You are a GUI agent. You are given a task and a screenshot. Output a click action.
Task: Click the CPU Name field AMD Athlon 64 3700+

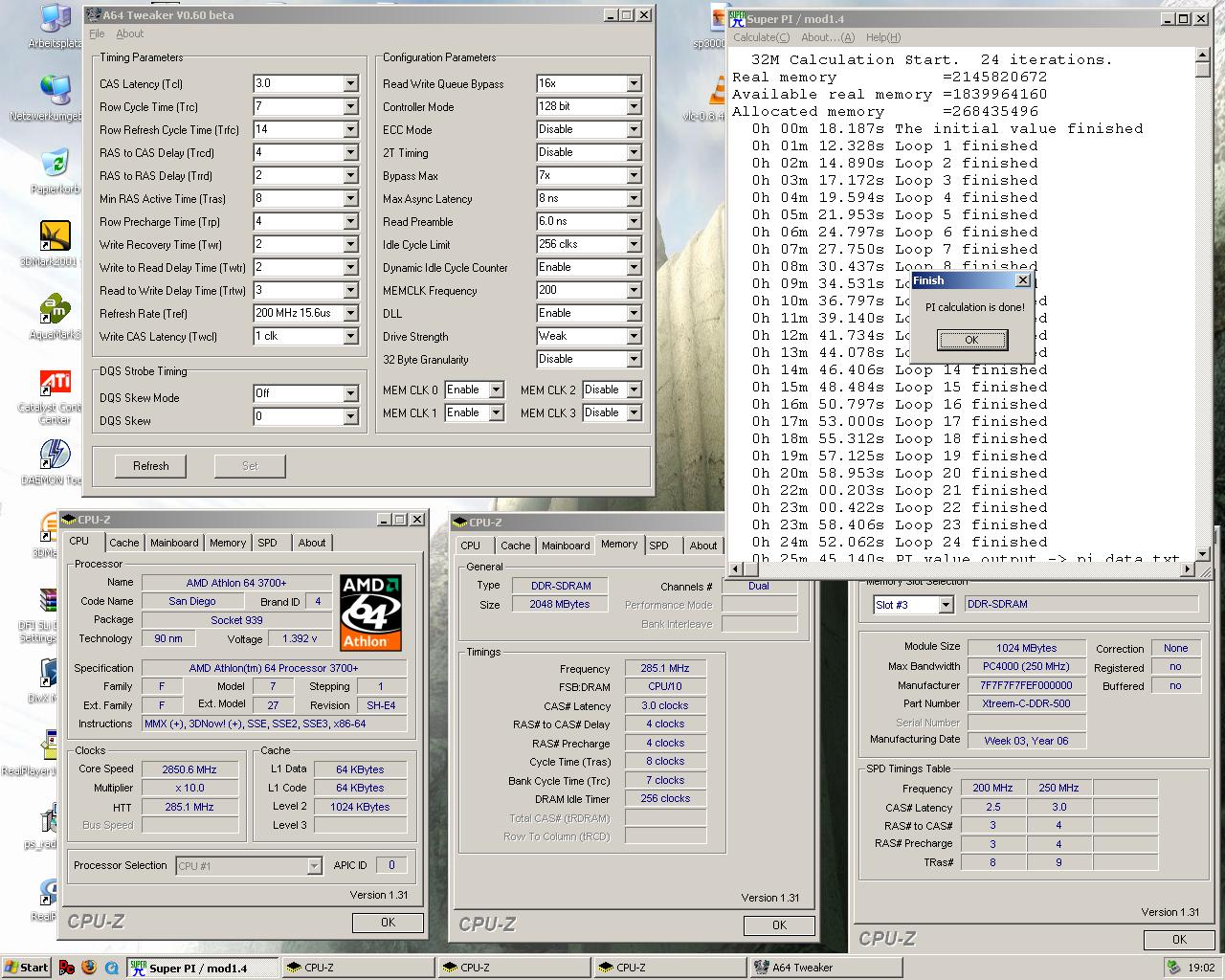pyautogui.click(x=236, y=583)
